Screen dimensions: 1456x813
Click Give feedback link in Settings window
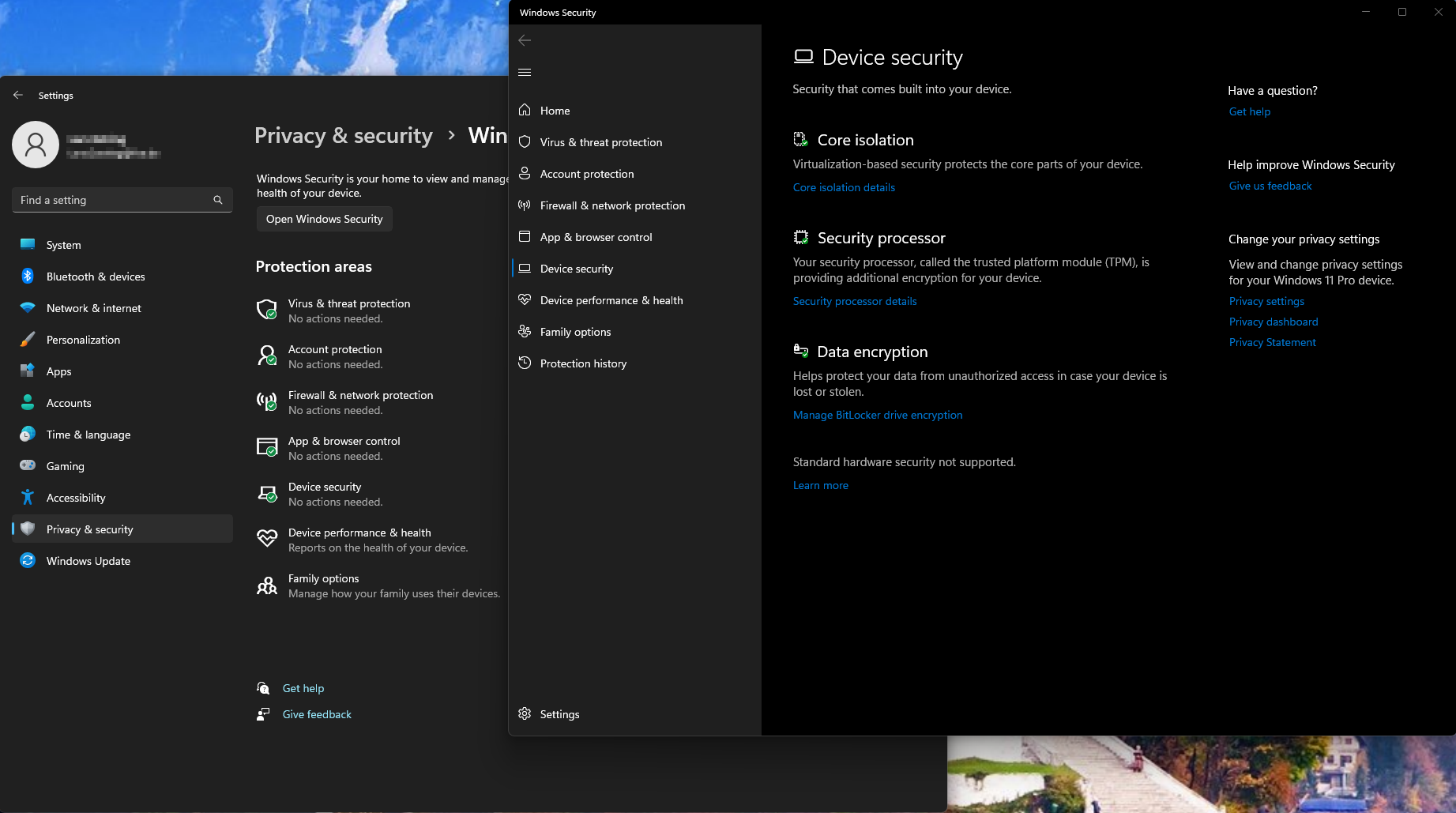click(317, 714)
